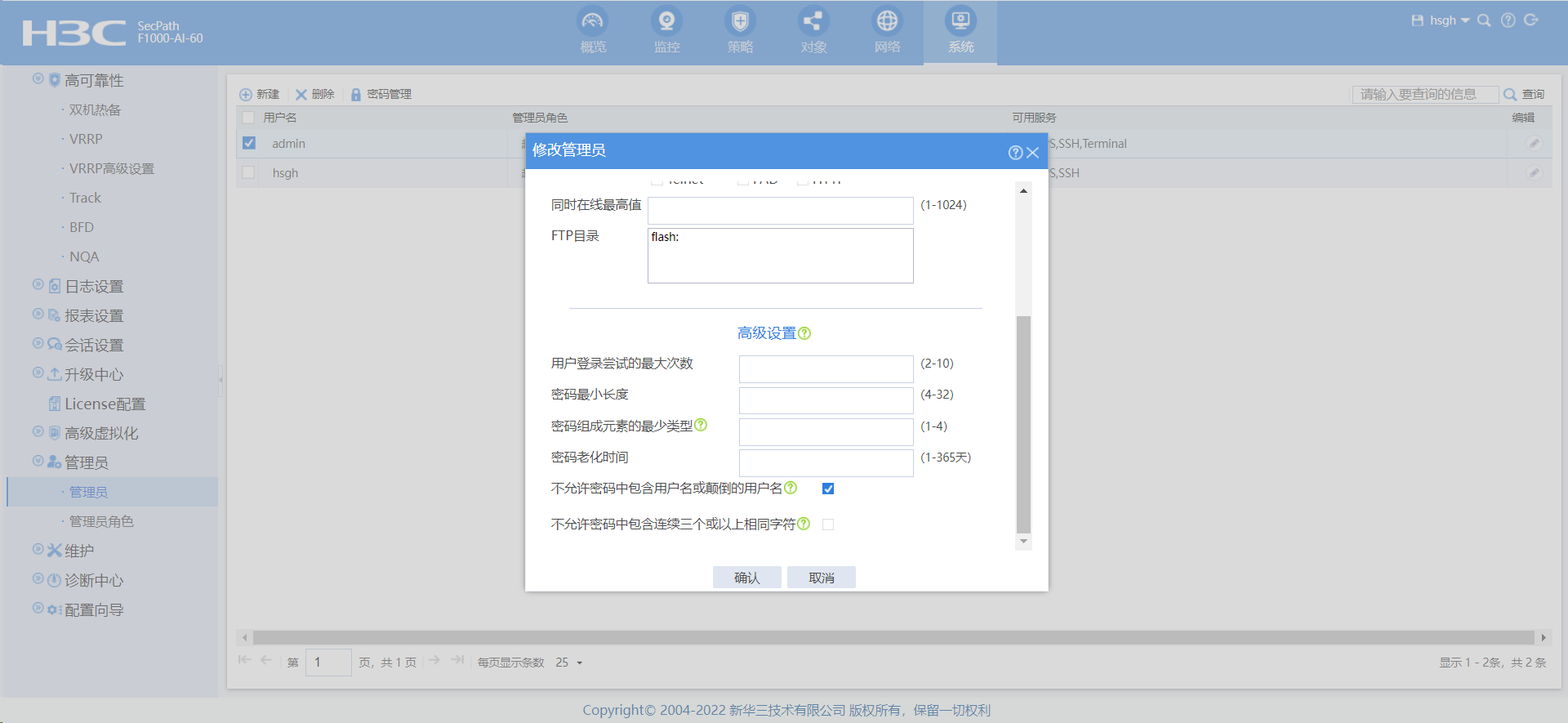Expand the 报表设置 section
The image size is (1568, 723).
coord(38,314)
